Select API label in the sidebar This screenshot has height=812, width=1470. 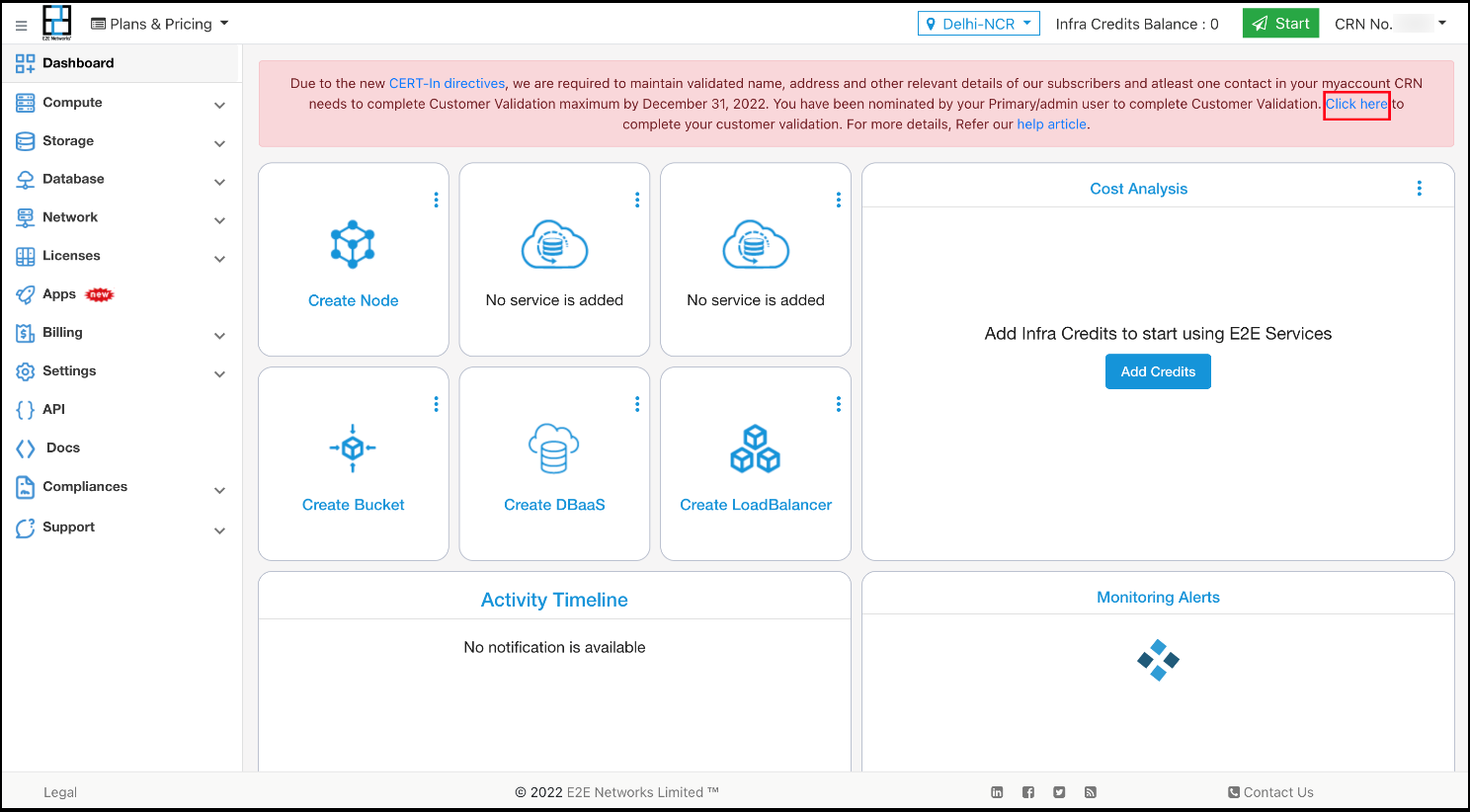coord(53,409)
